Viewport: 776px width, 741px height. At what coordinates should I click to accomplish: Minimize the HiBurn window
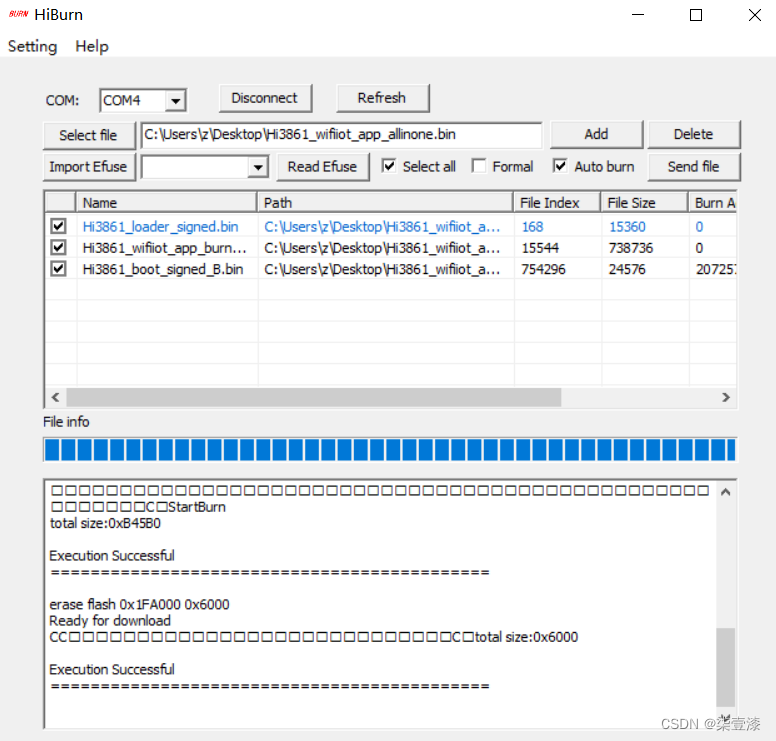point(638,15)
